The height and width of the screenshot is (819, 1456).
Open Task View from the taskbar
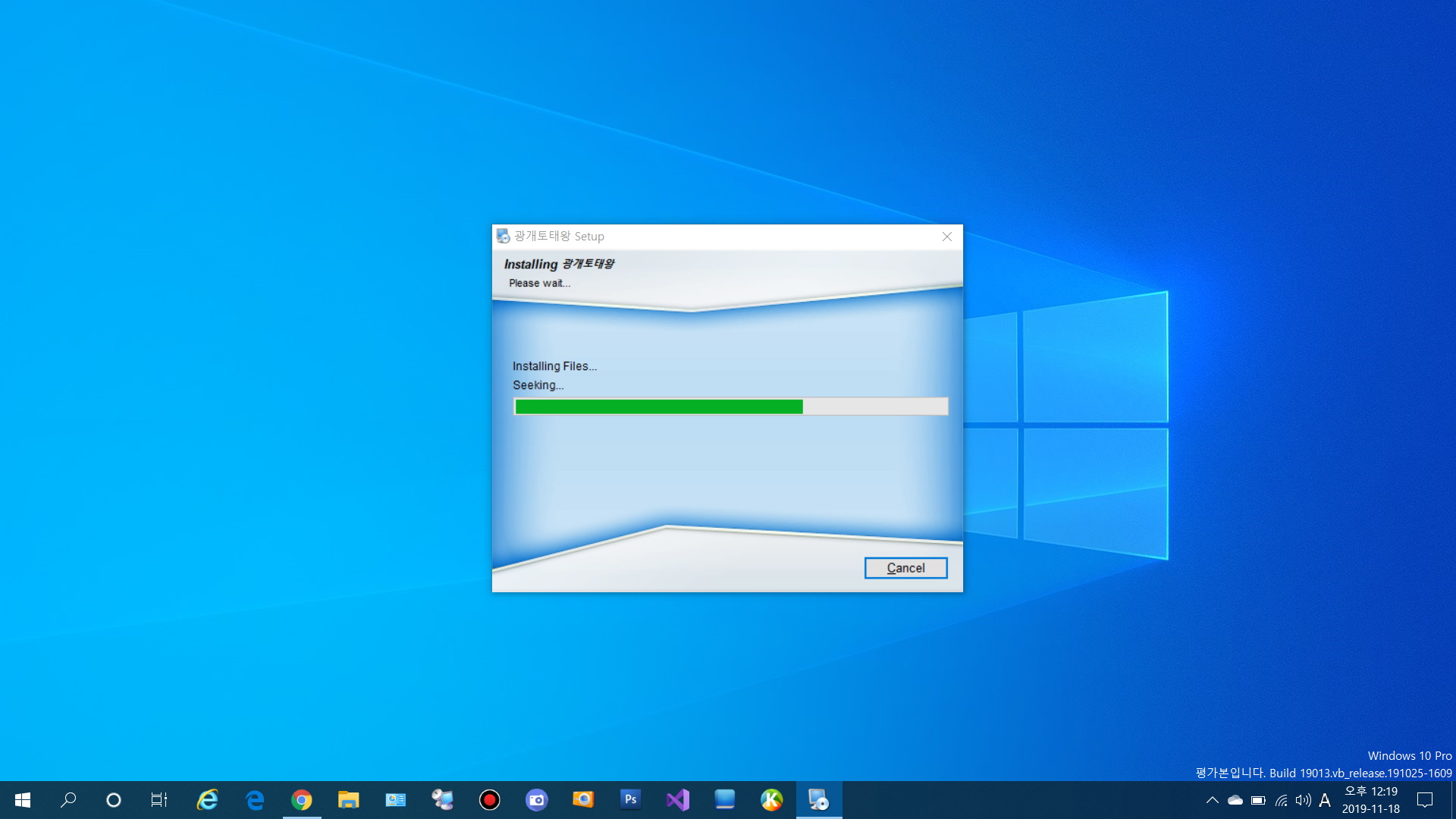158,800
